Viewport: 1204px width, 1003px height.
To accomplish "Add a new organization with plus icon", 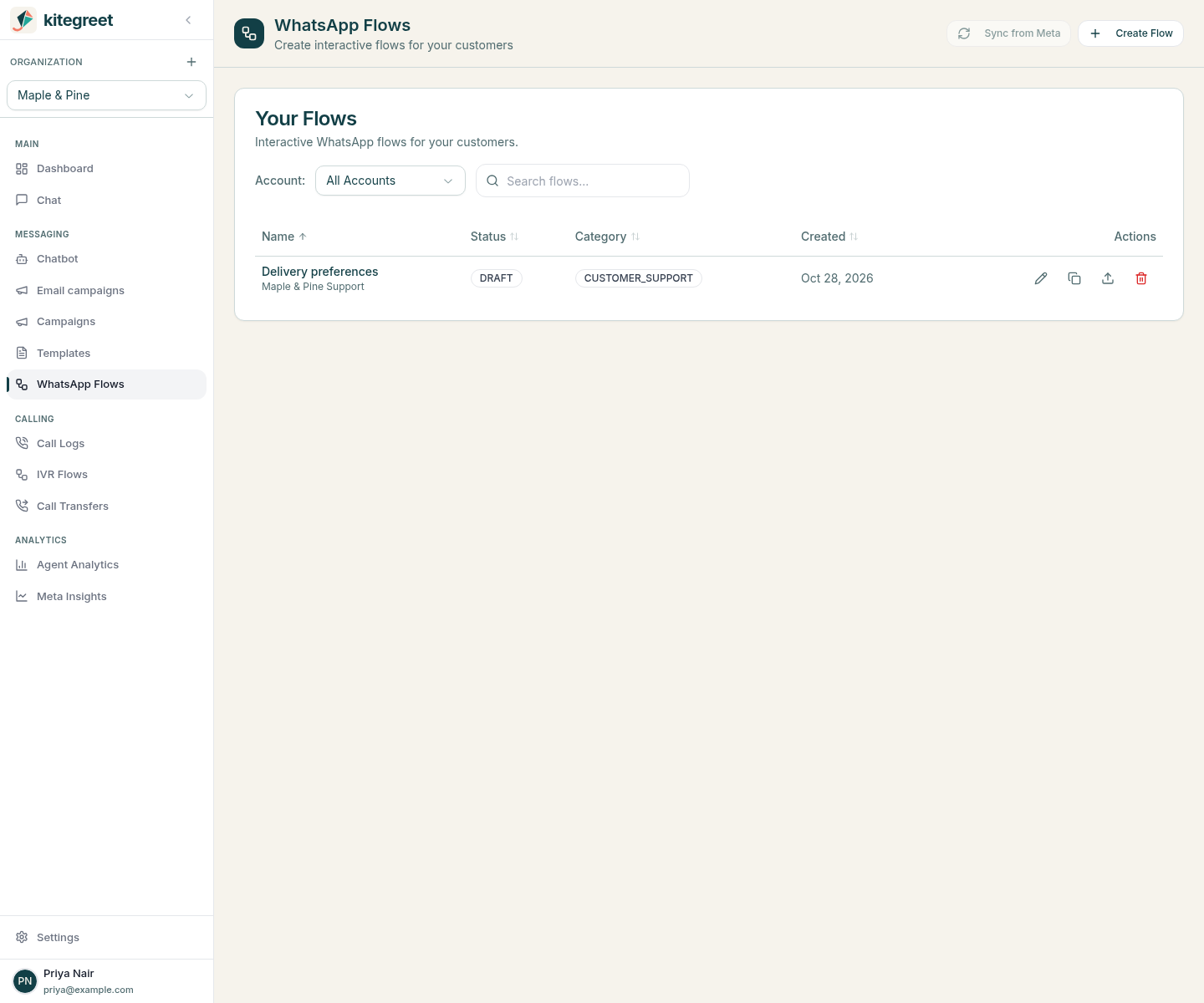I will 191,62.
